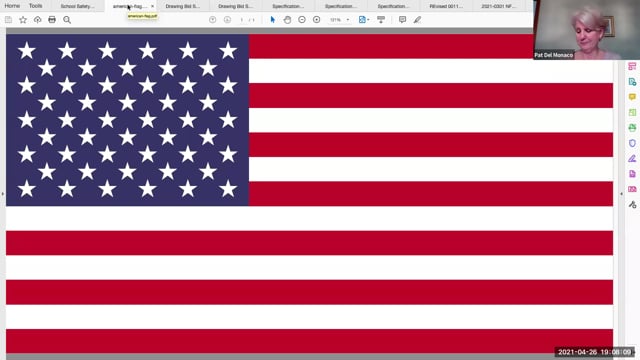Go to the previous page arrow
Viewport: 640px width, 360px height.
pos(212,20)
